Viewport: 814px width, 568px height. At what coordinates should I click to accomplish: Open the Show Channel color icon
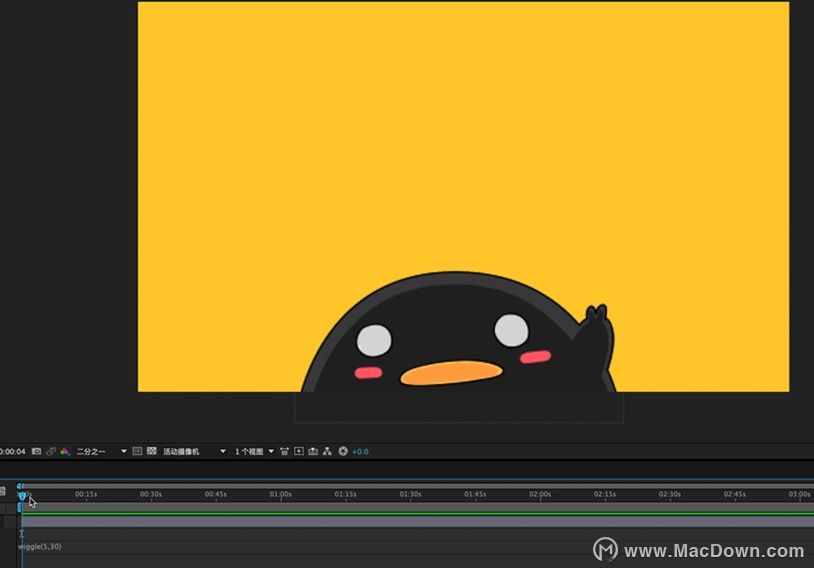[65, 451]
